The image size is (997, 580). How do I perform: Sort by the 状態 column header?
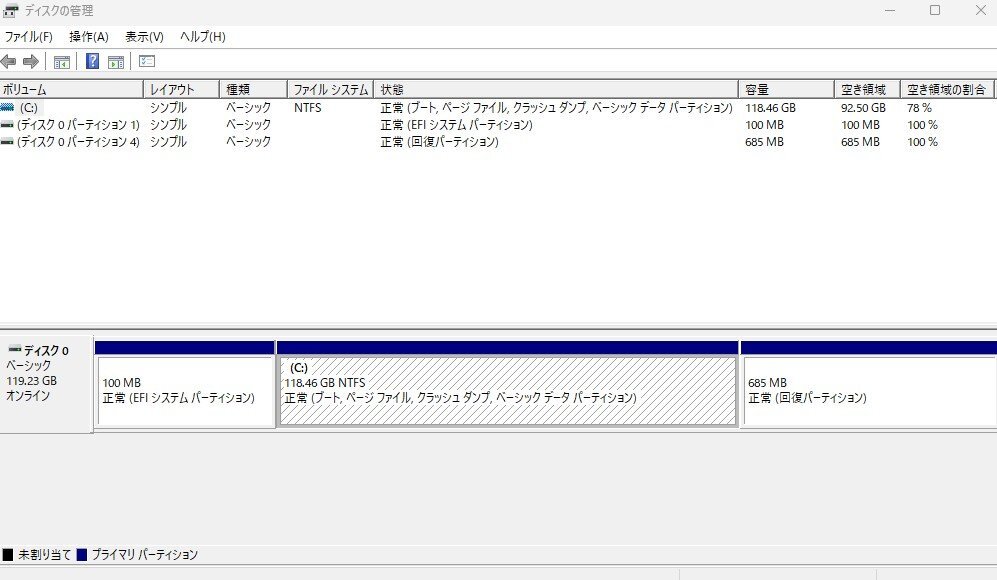tap(556, 90)
